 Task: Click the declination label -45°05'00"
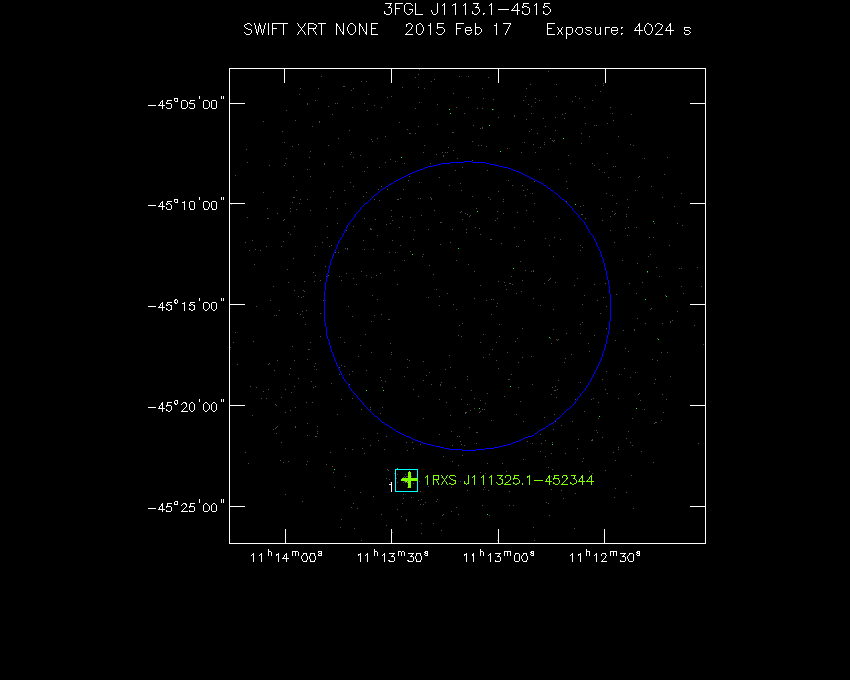[186, 104]
